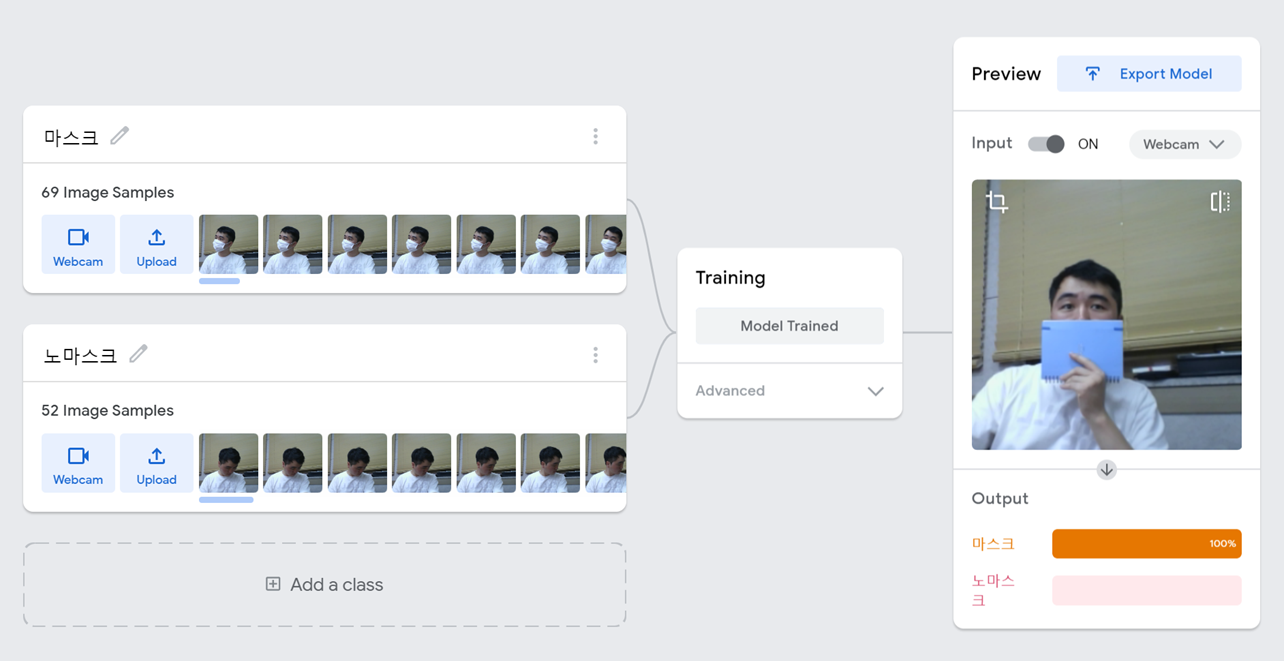Select the first 마스크 image sample thumbnail
Screen dimensions: 1284x661
[228, 244]
